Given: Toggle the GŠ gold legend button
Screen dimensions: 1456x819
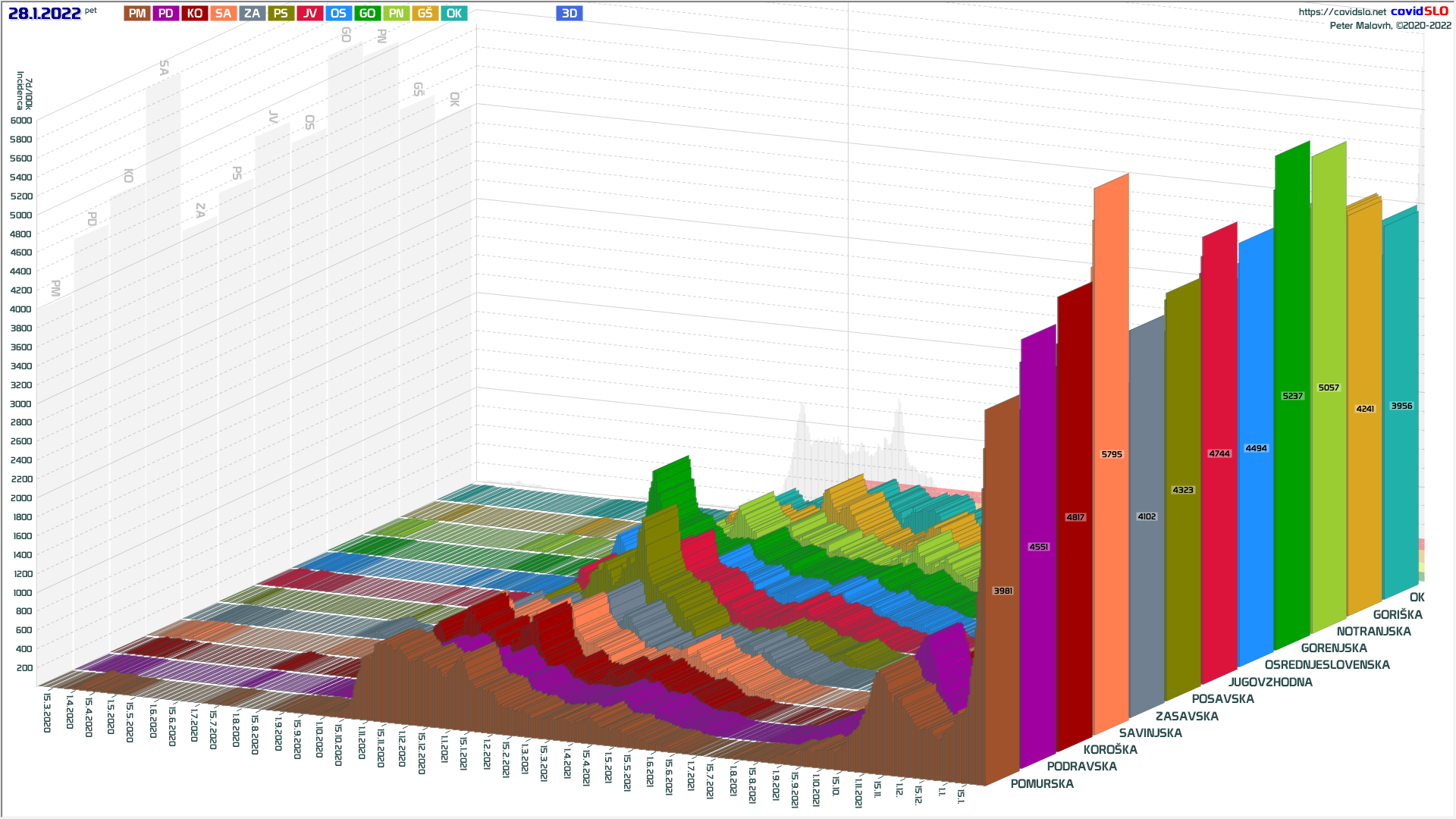Looking at the screenshot, I should coord(425,14).
